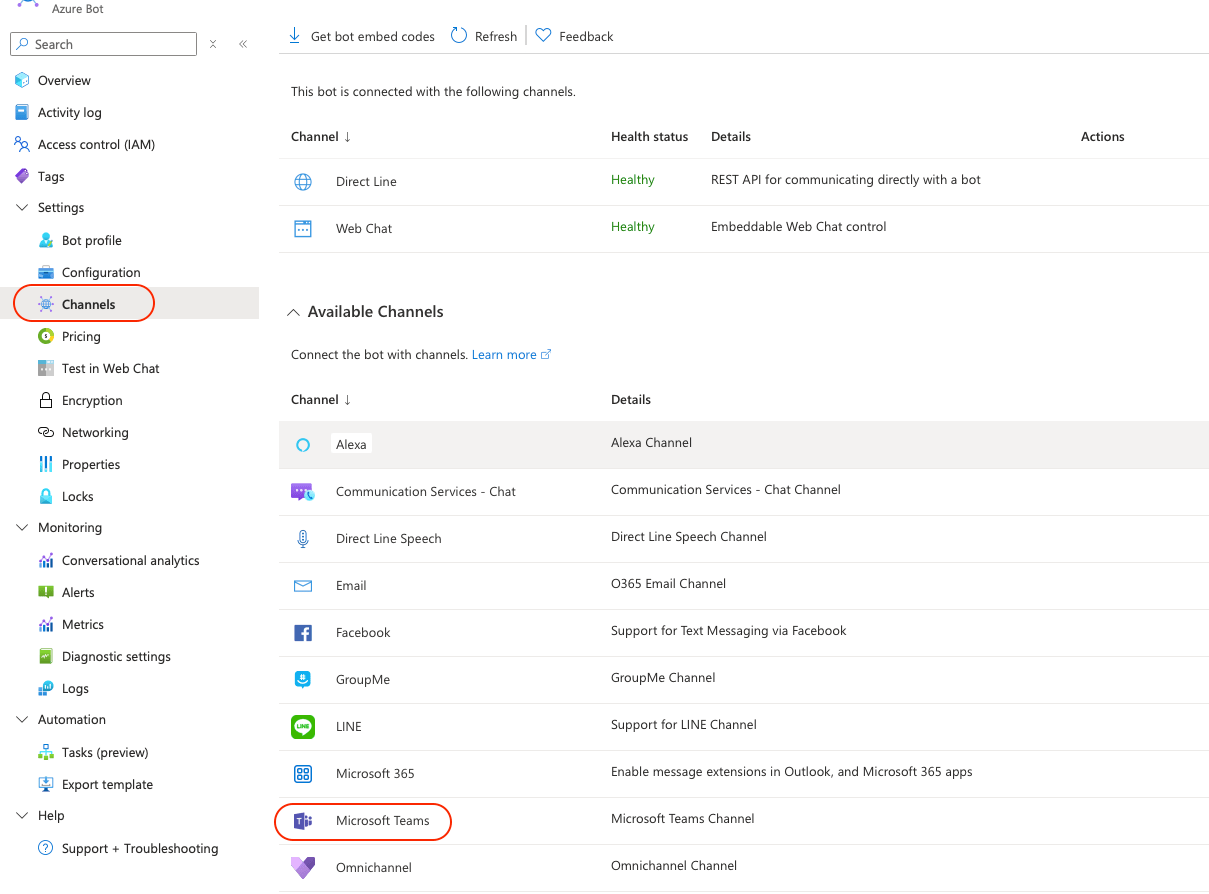Sort connected channels by Channel column
The width and height of the screenshot is (1209, 894).
pyautogui.click(x=321, y=137)
